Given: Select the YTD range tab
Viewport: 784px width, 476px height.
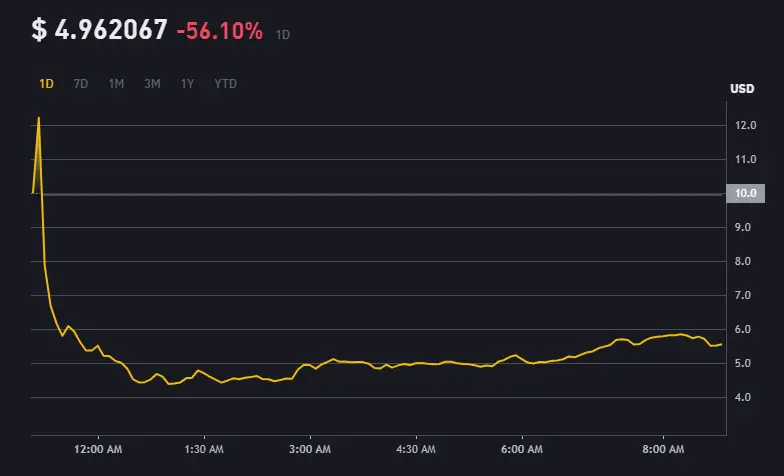Looking at the screenshot, I should coord(226,84).
